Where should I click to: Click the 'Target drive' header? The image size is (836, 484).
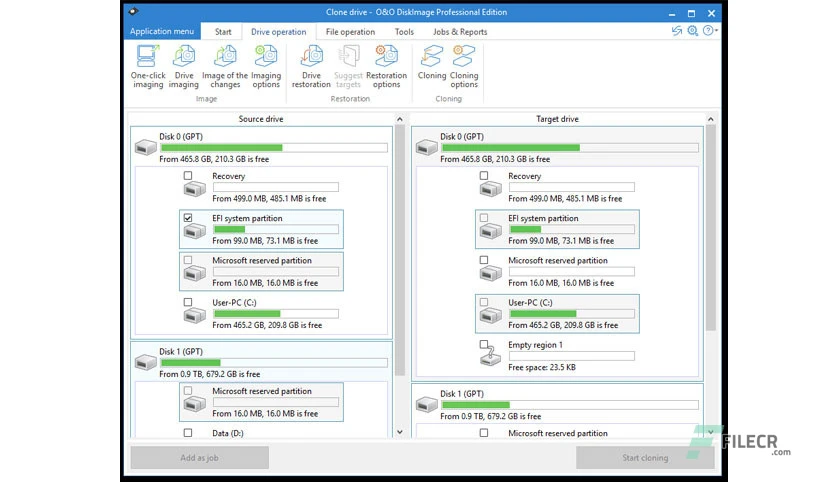pos(557,119)
